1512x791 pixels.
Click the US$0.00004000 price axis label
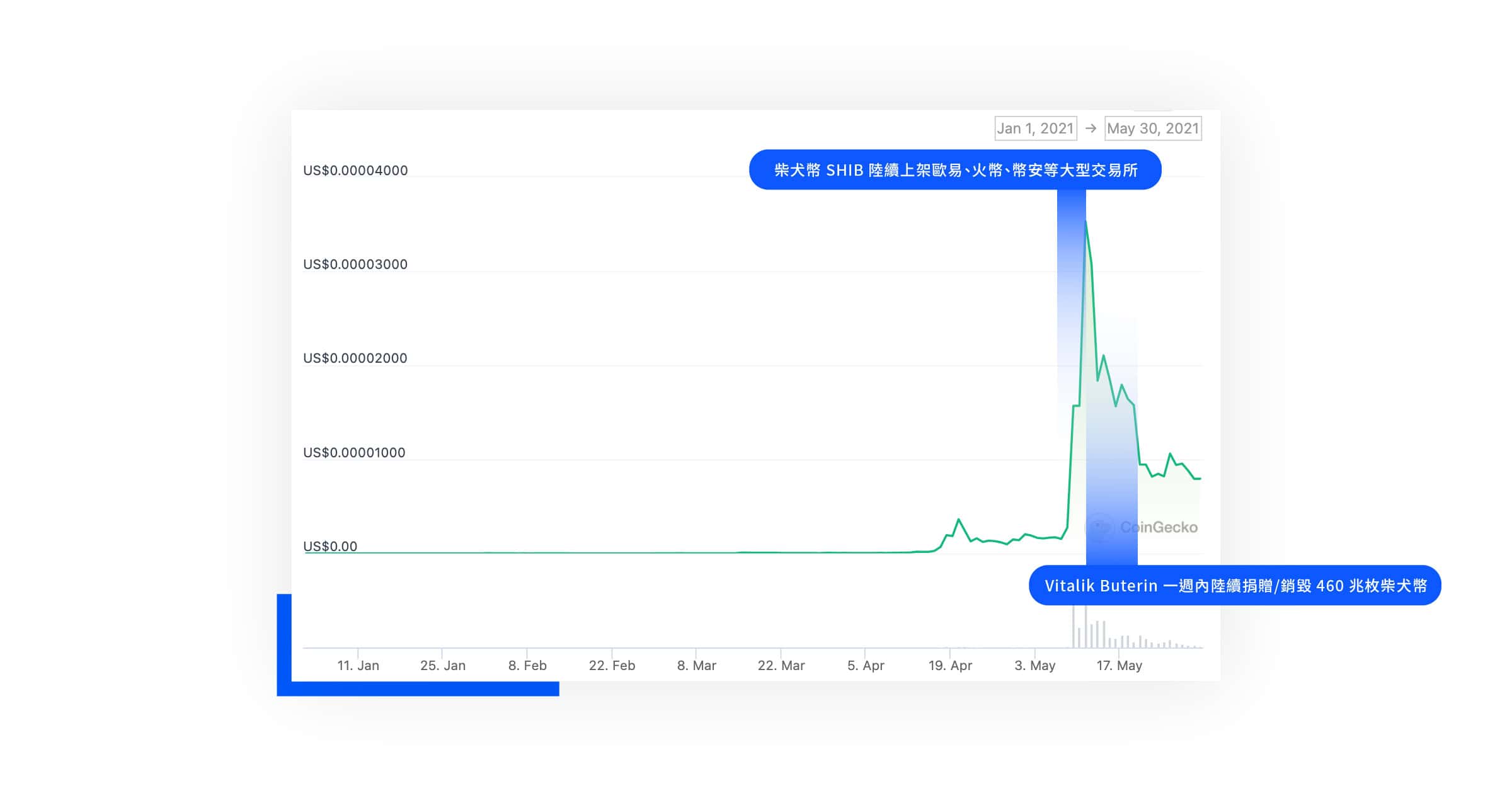[x=355, y=171]
